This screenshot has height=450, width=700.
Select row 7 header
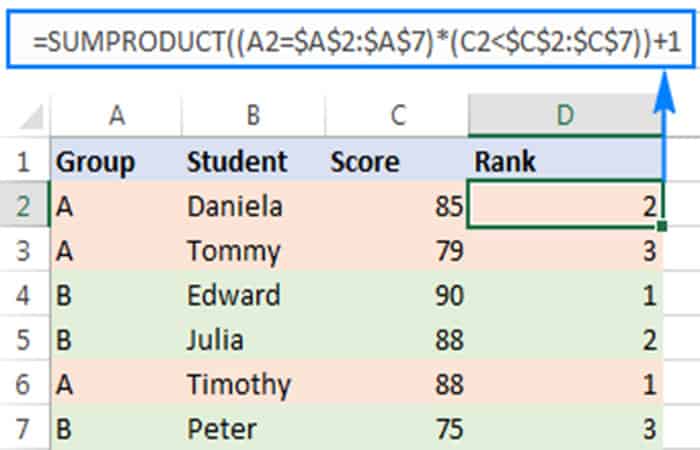[x=25, y=428]
